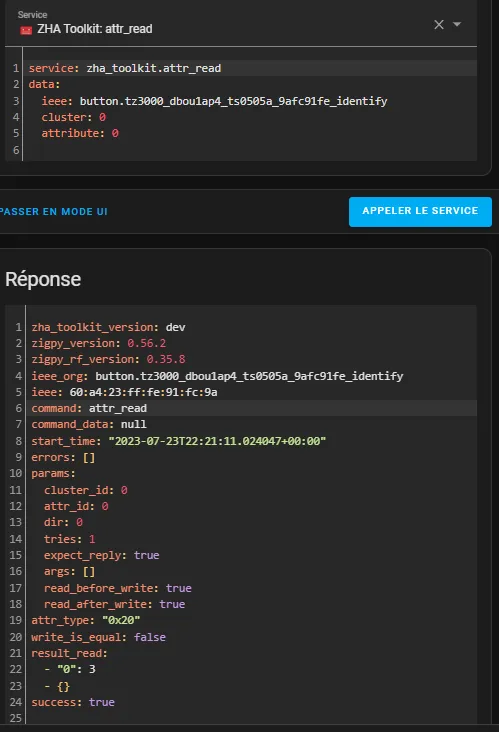This screenshot has height=732, width=499.
Task: Place cursor on empty line 25 of response
Action: coord(252,718)
